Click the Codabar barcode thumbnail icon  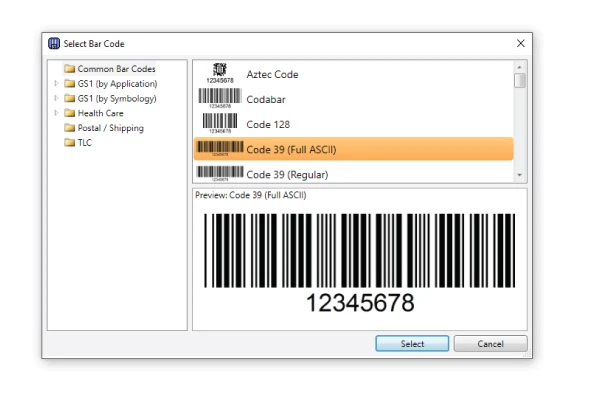point(220,98)
